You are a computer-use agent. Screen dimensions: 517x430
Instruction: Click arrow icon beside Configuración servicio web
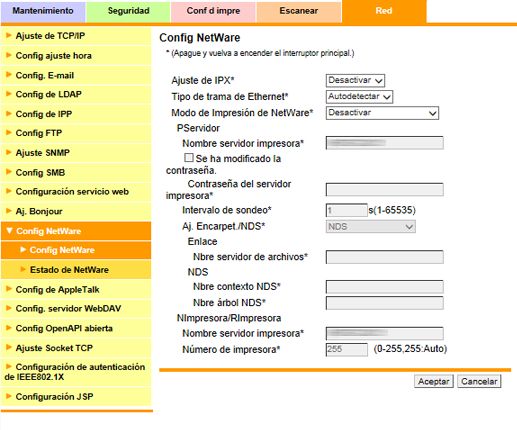9,191
